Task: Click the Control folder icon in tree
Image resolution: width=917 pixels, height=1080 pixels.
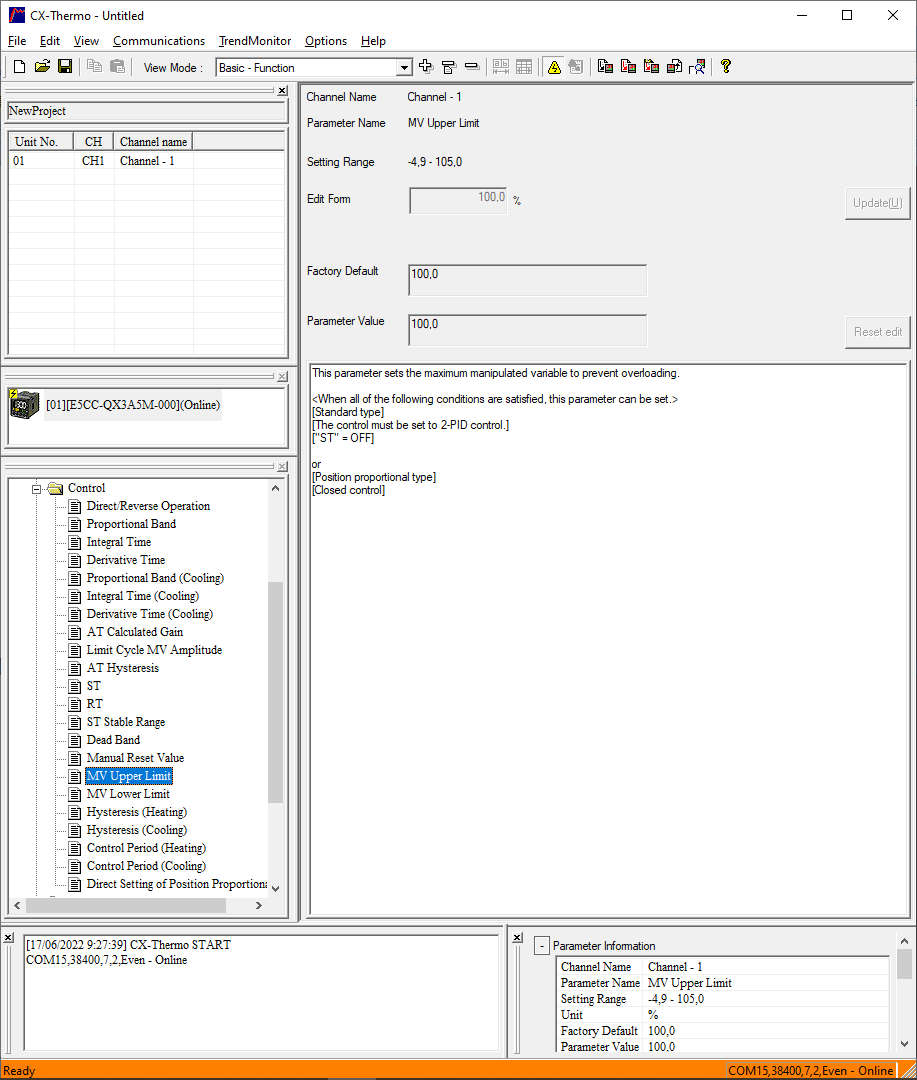Action: pos(55,488)
